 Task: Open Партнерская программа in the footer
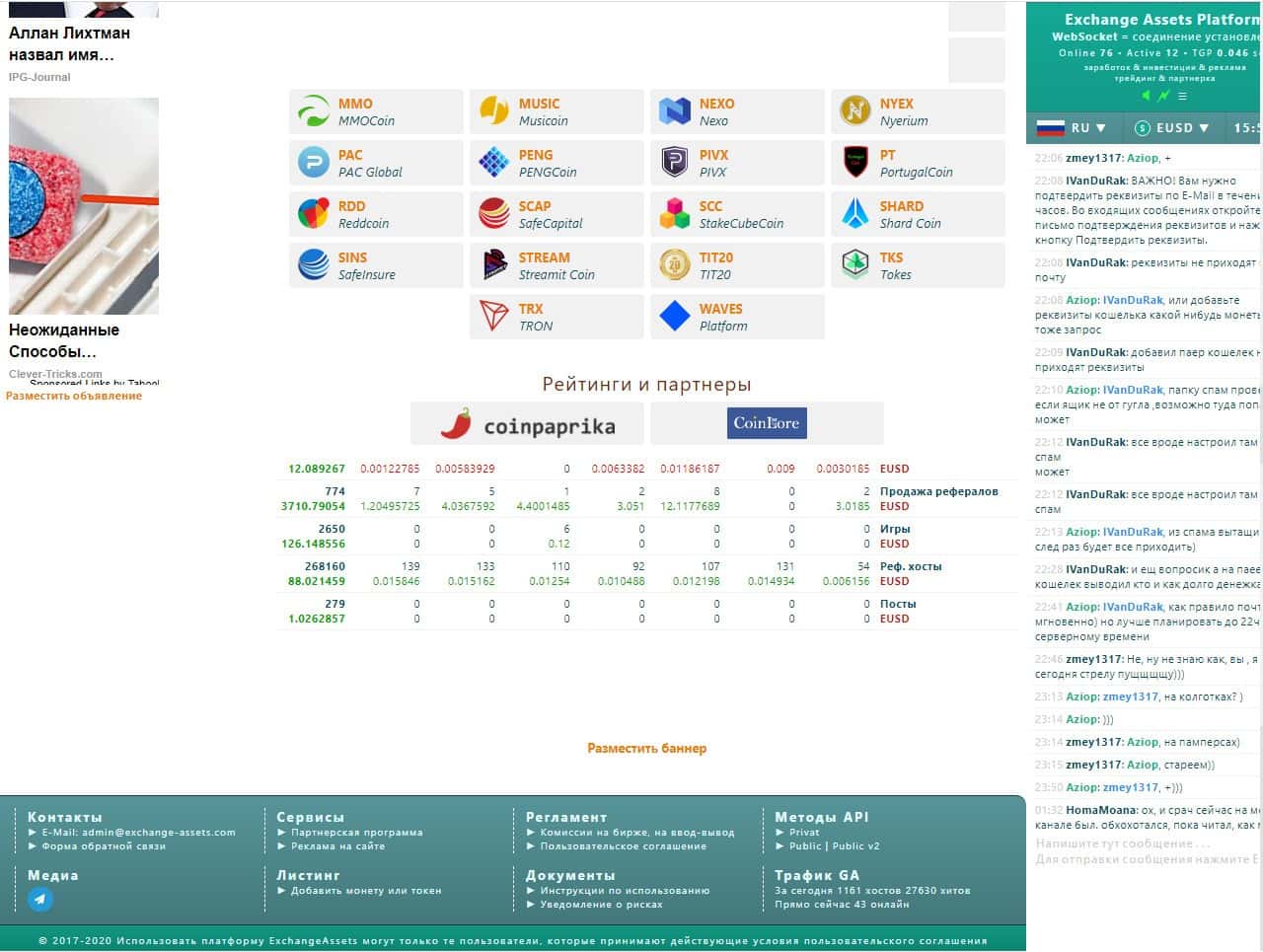click(x=357, y=833)
